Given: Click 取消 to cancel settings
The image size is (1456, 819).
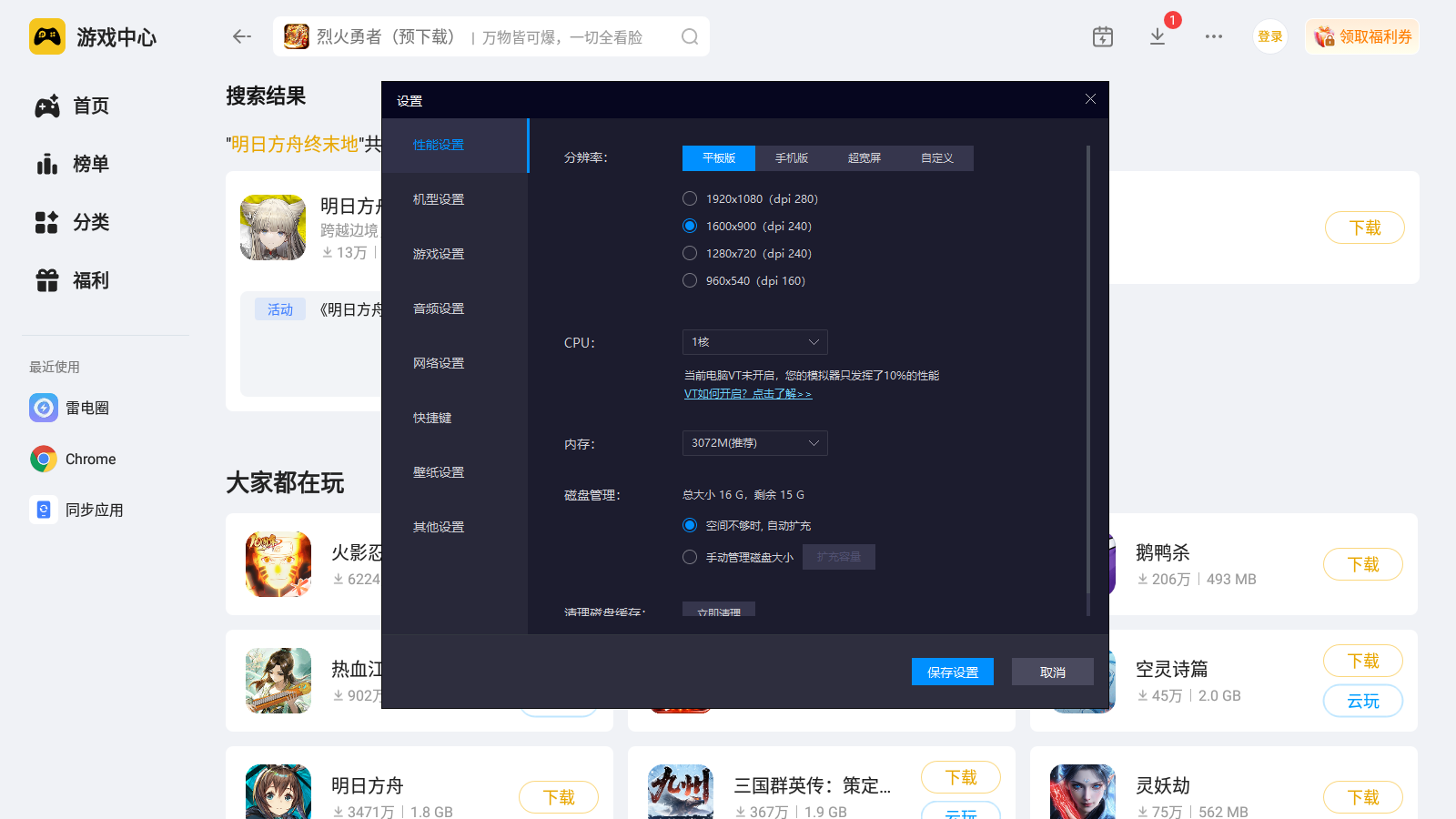Looking at the screenshot, I should point(1053,672).
